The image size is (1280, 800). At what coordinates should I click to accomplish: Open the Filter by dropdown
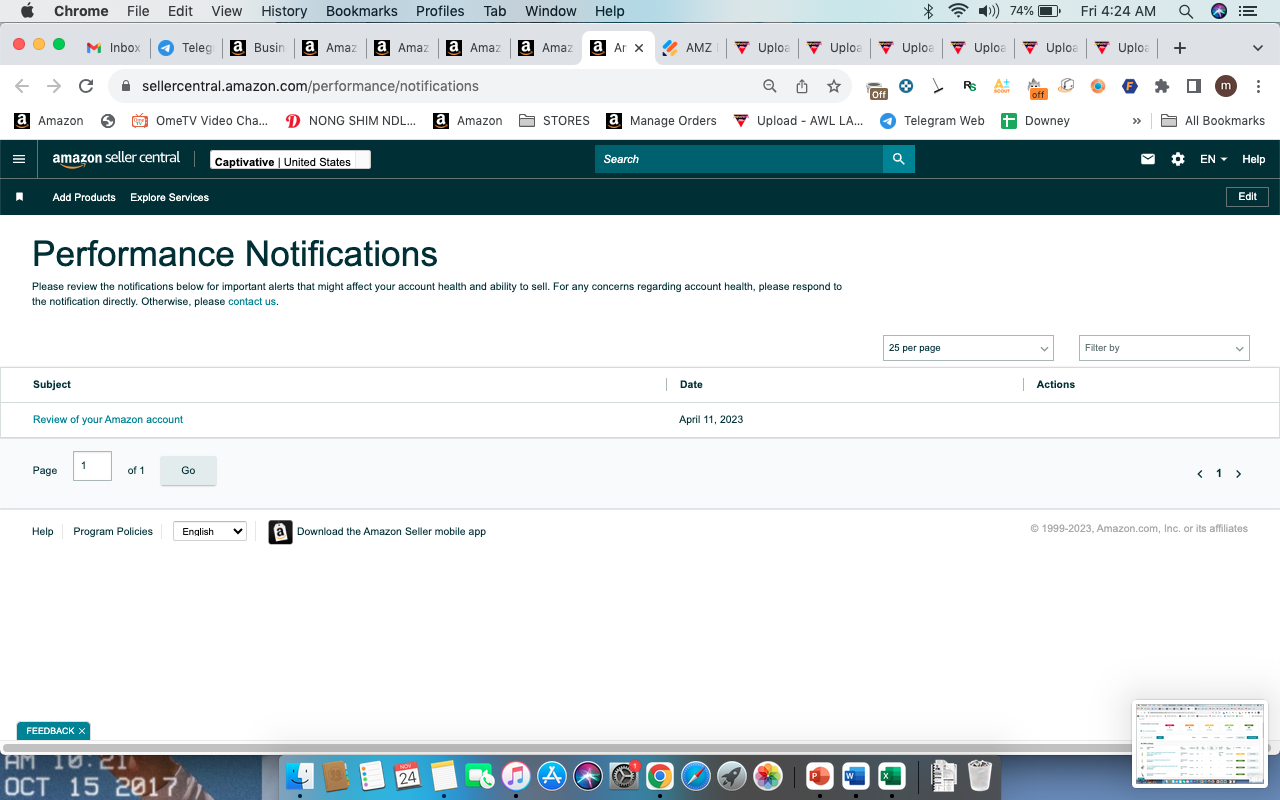pyautogui.click(x=1164, y=348)
